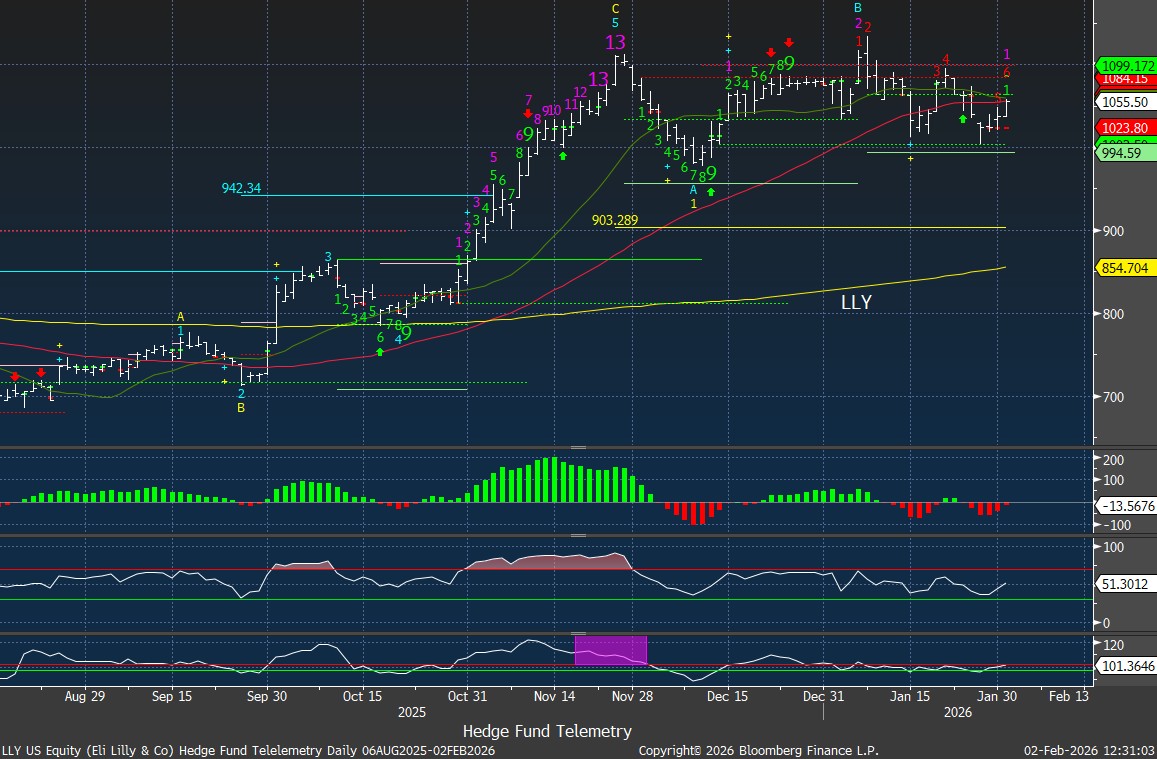Select yellow letter B below the September low
The width and height of the screenshot is (1157, 759).
tap(240, 408)
